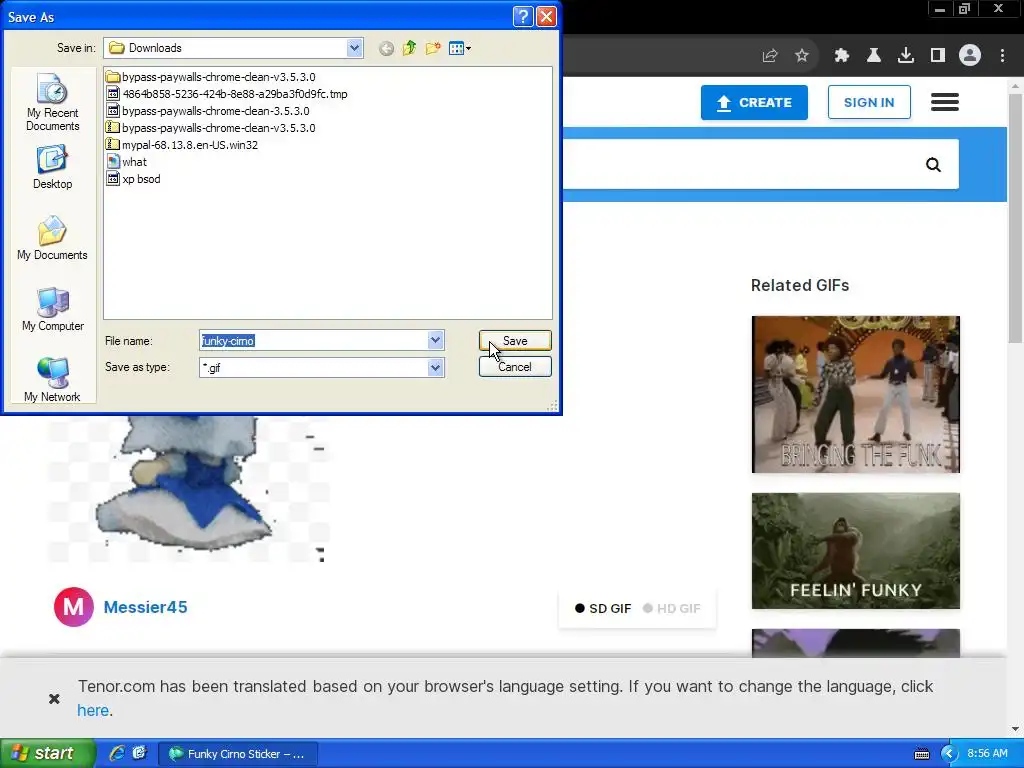Click the page vertical scrollbar thumb
1024x768 pixels.
[1016, 219]
